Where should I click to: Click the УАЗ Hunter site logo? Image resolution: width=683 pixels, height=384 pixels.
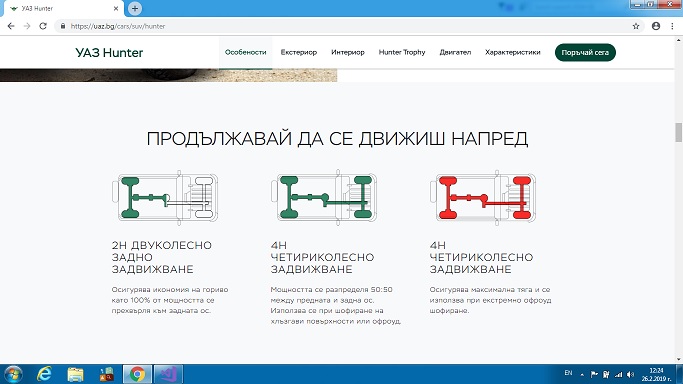coord(109,53)
